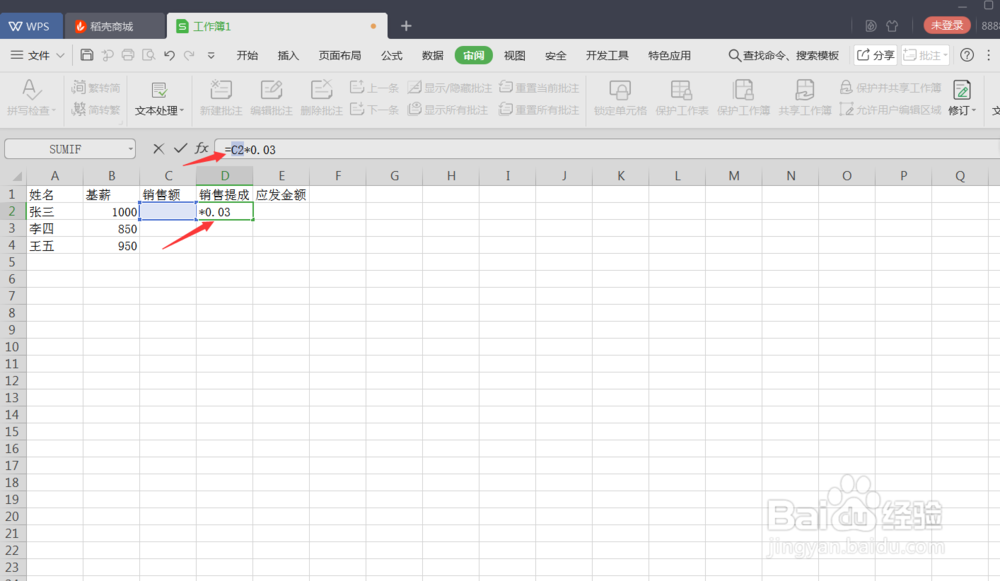Switch to Developer Tools (开发工具) tab
This screenshot has width=1000, height=581.
tap(607, 55)
